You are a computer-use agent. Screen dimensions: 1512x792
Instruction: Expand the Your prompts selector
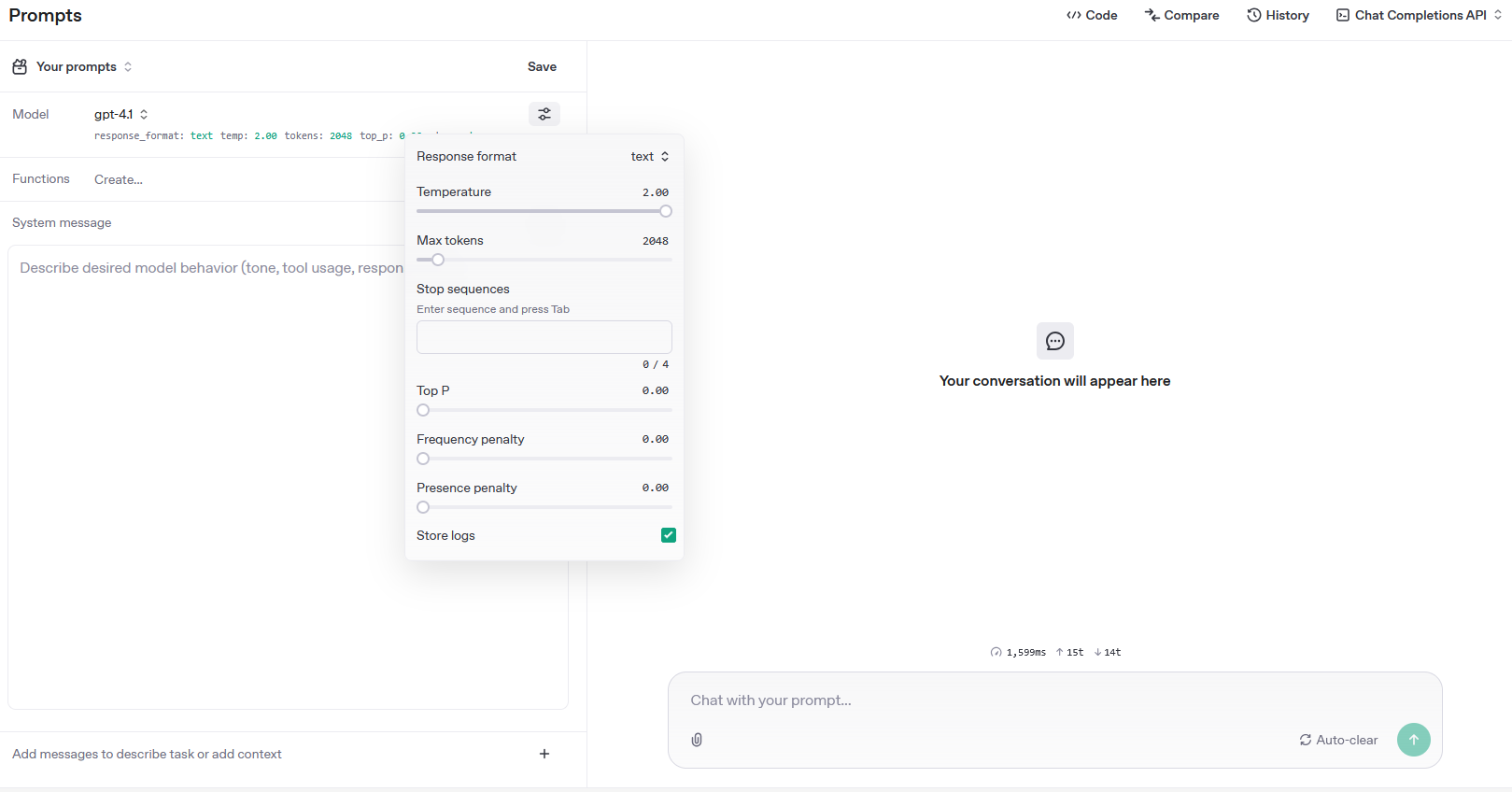coord(84,66)
